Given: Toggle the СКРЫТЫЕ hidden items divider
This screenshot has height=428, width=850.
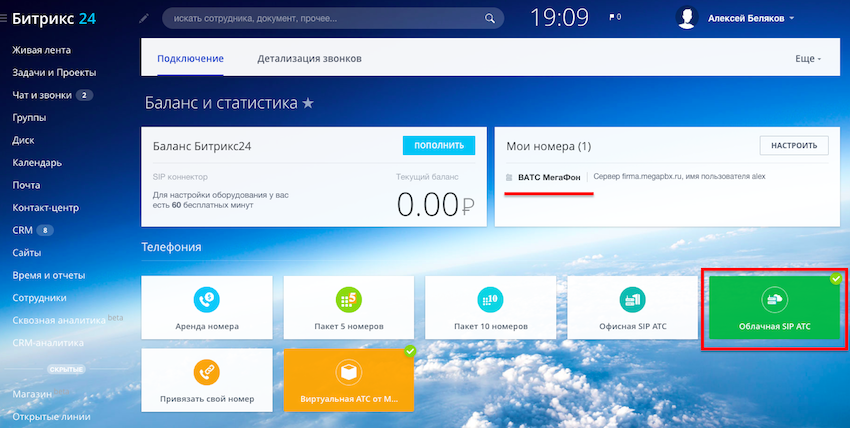Looking at the screenshot, I should 66,369.
